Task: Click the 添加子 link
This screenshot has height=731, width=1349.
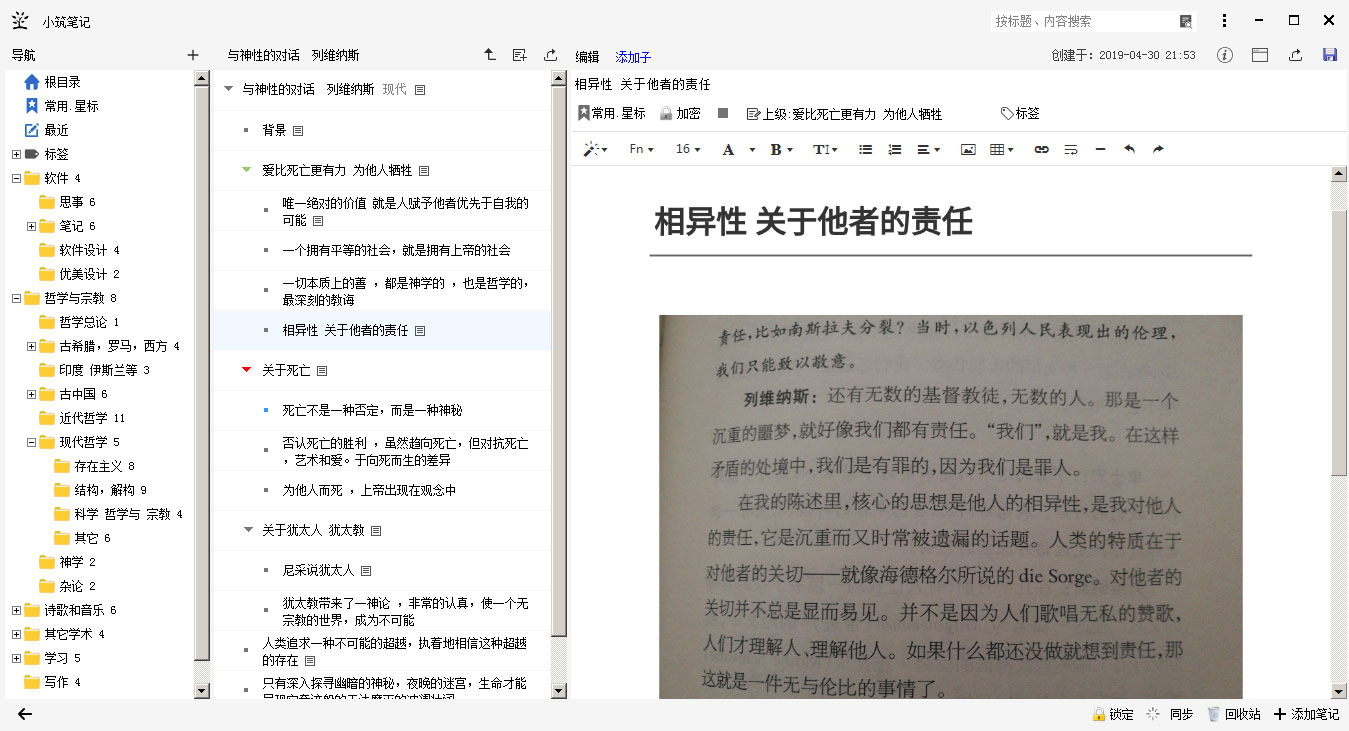Action: pos(633,57)
